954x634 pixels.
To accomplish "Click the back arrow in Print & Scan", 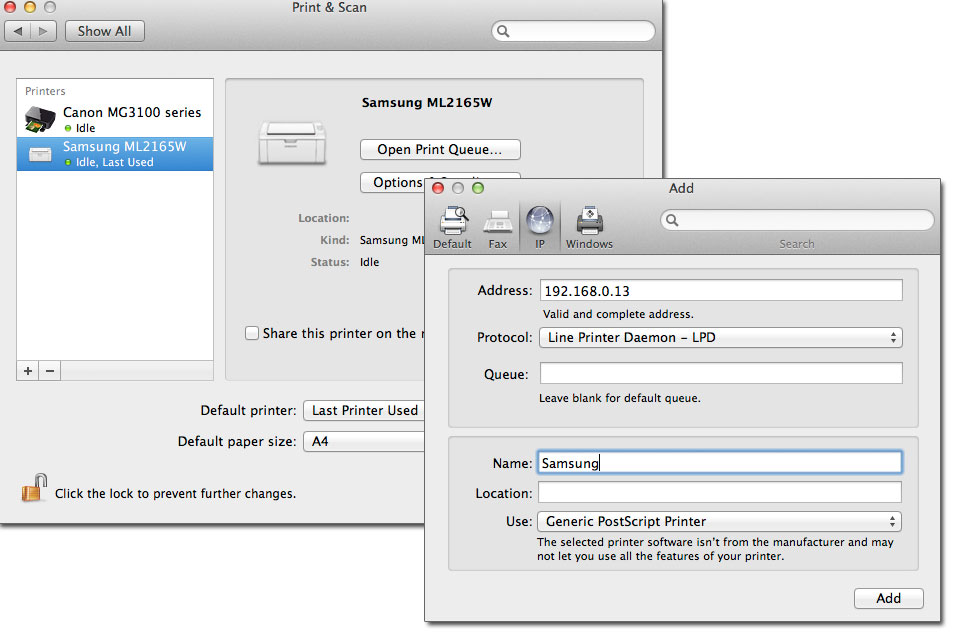I will (18, 31).
